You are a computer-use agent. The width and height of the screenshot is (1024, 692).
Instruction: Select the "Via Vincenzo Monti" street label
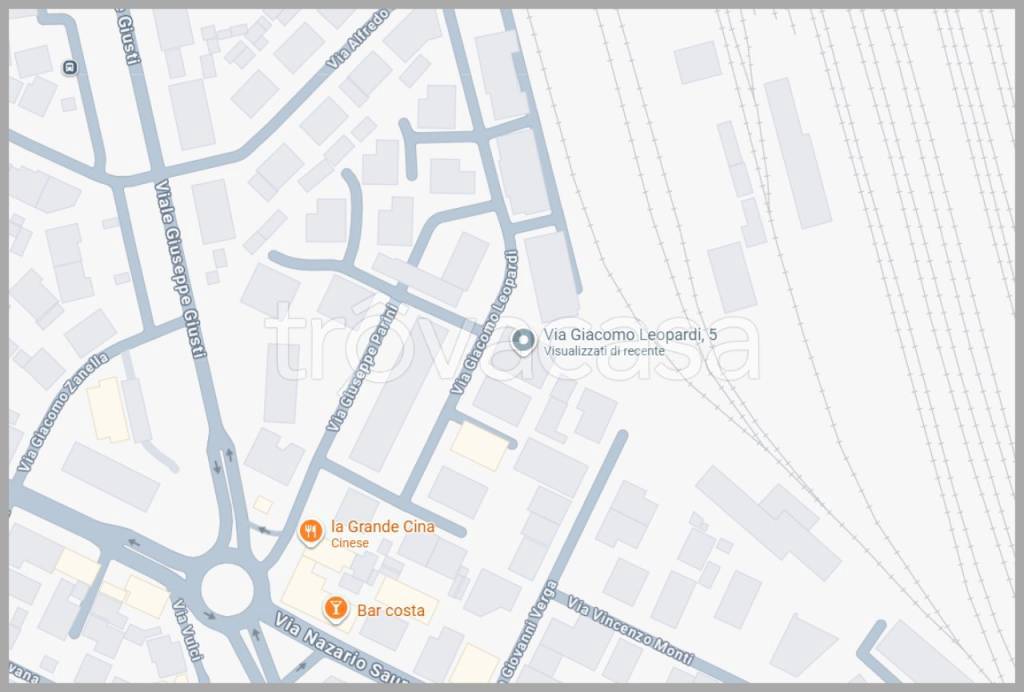[x=629, y=630]
